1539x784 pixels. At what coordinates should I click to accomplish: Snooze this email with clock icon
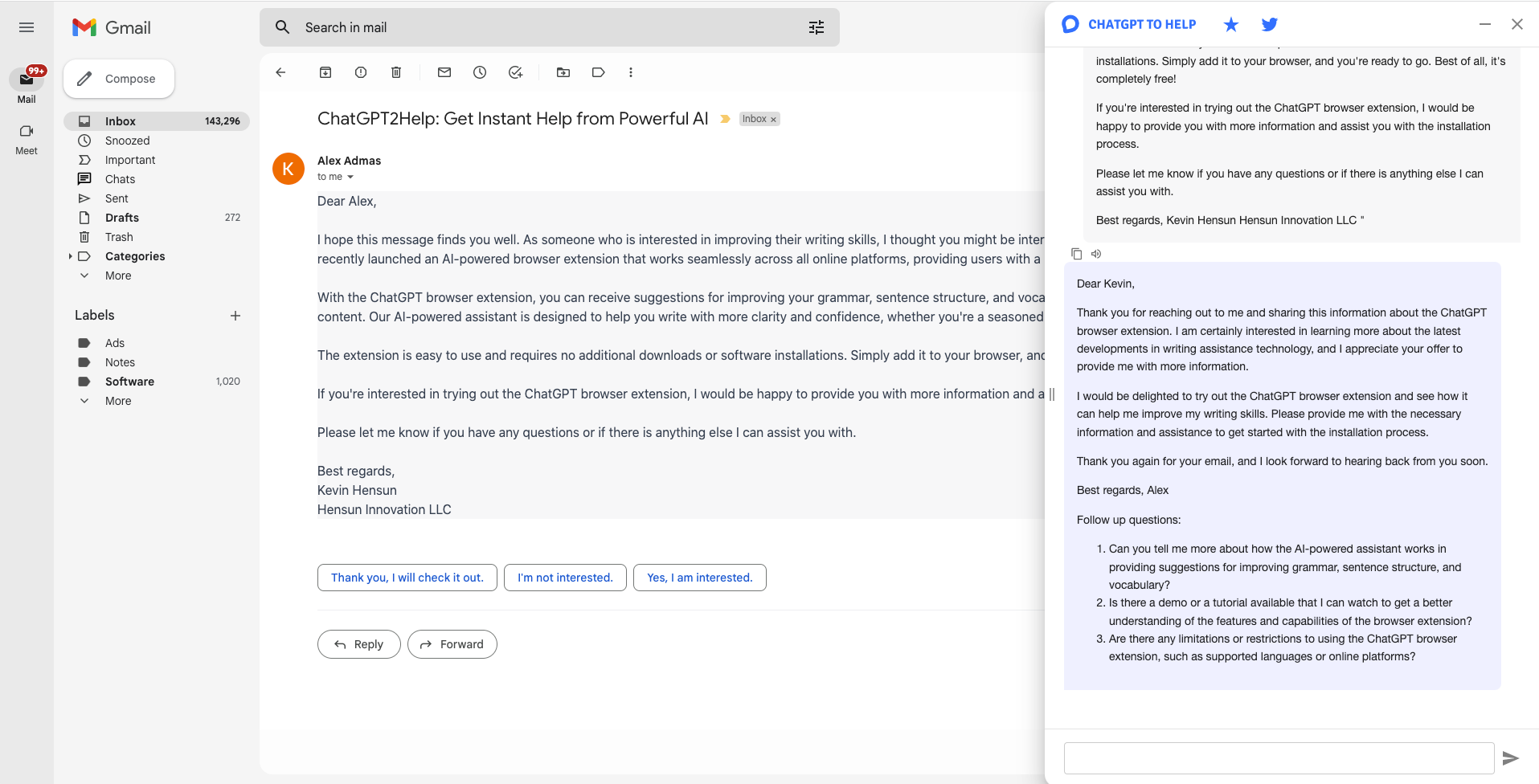click(x=480, y=72)
